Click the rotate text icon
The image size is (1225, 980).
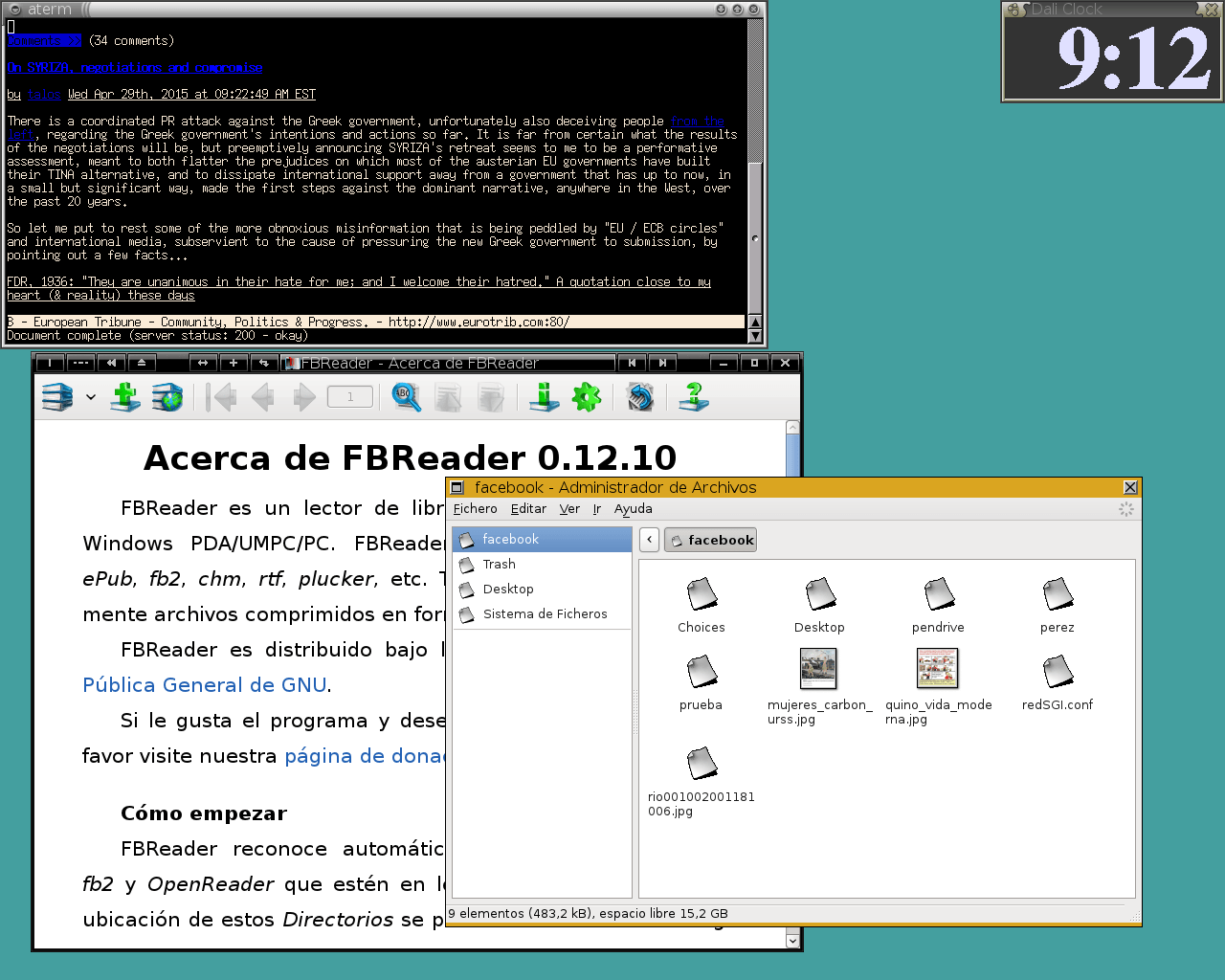click(639, 397)
